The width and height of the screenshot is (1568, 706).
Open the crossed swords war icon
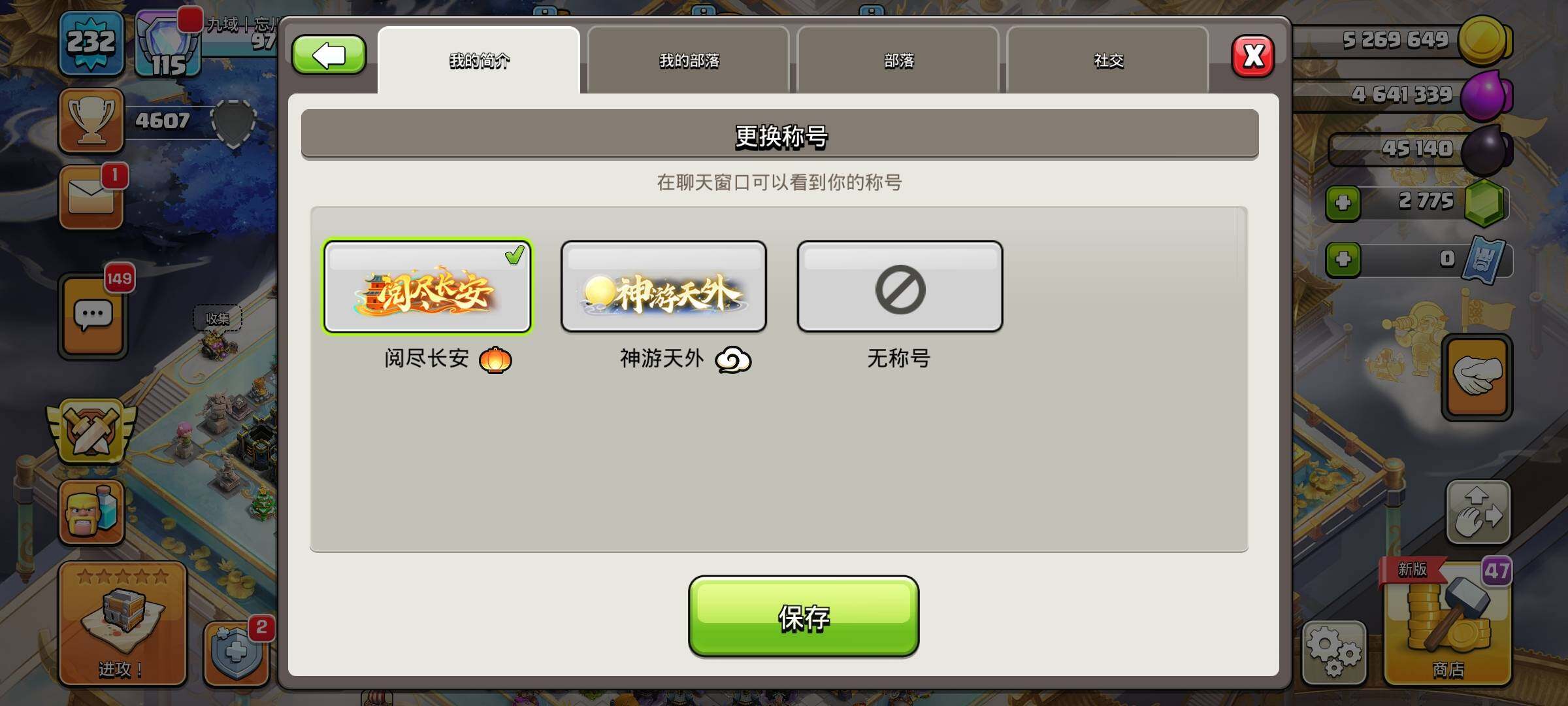[x=91, y=431]
